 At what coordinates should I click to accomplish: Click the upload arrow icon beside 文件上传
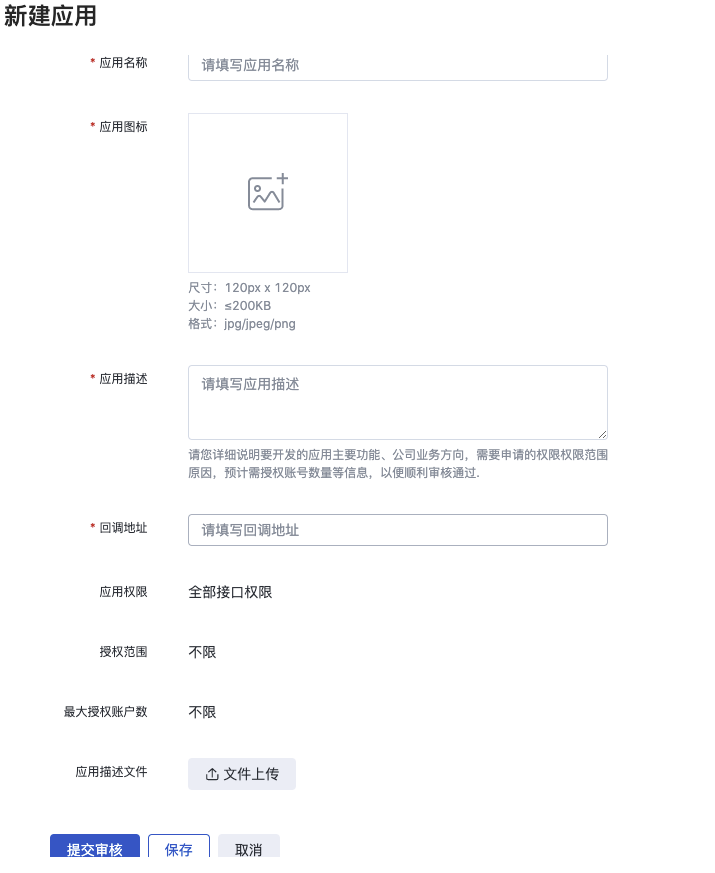tap(212, 774)
